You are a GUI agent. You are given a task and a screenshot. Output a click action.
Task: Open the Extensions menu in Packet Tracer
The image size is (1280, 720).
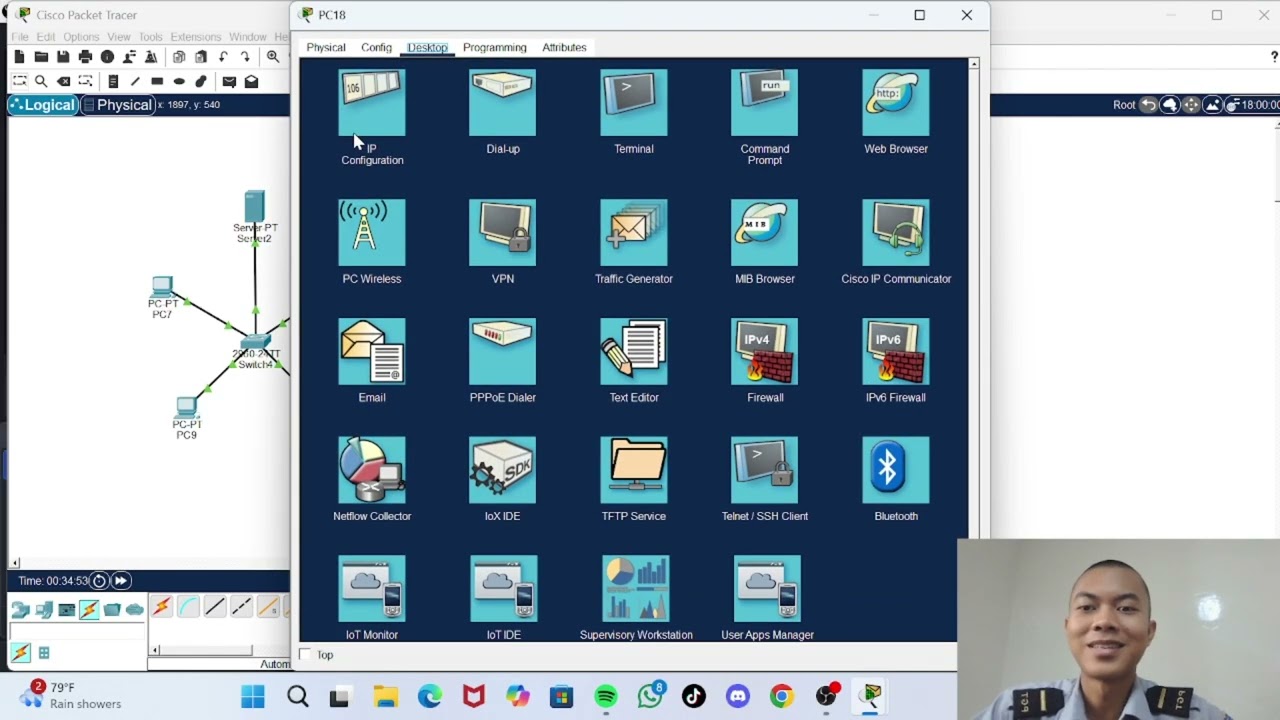coord(195,37)
